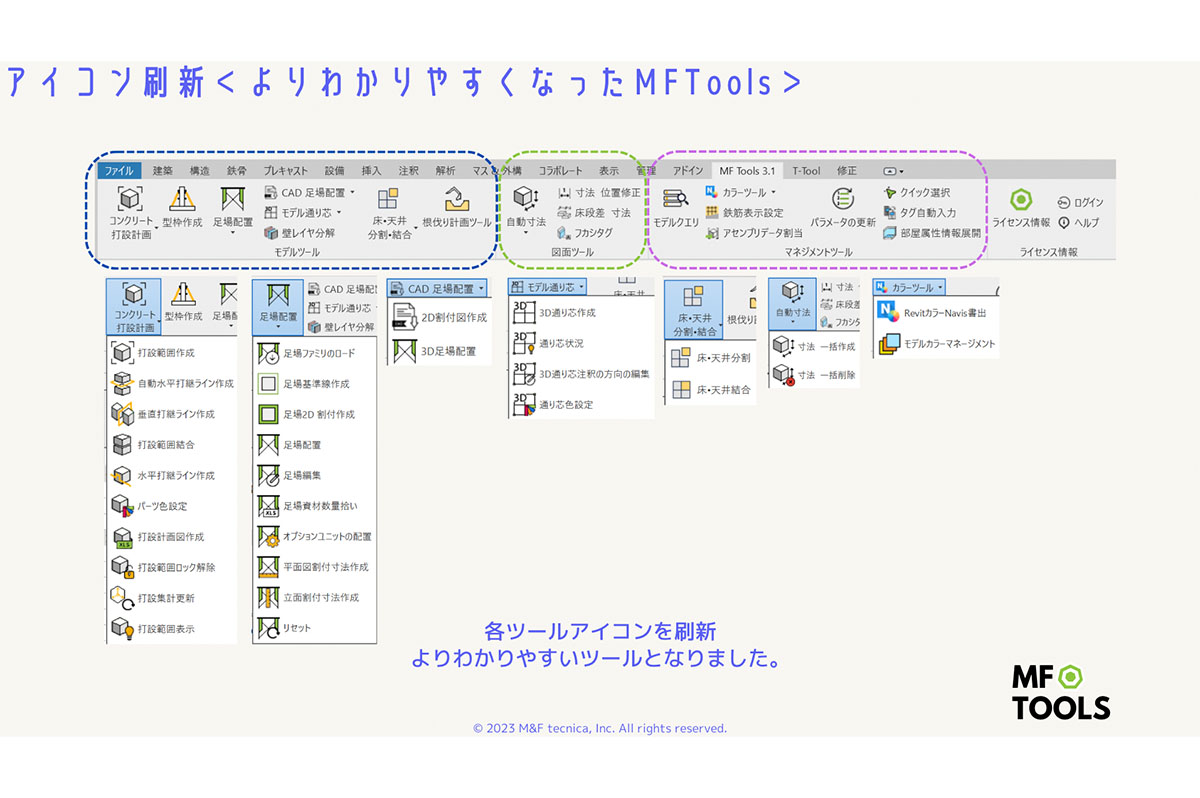This screenshot has height=798, width=1200.
Task: Open highlighted コンクリート打設計画 button above 打設範囲作成
Action: coord(133,305)
